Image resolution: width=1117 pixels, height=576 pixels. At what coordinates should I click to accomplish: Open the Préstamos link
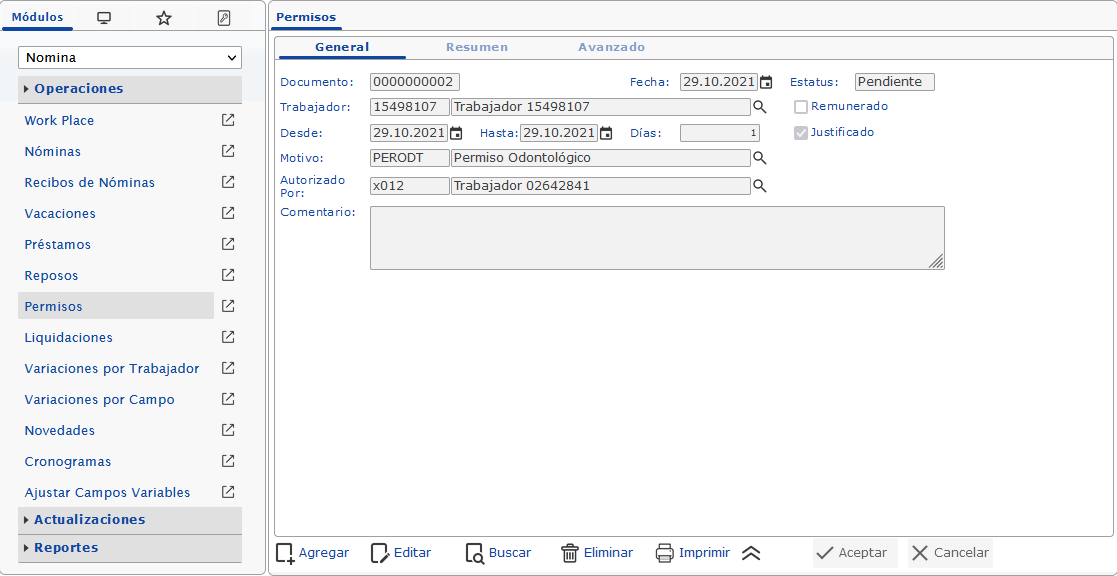[x=58, y=245]
